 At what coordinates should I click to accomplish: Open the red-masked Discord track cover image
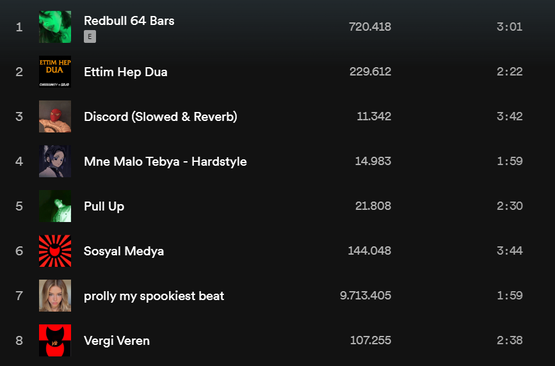point(55,116)
